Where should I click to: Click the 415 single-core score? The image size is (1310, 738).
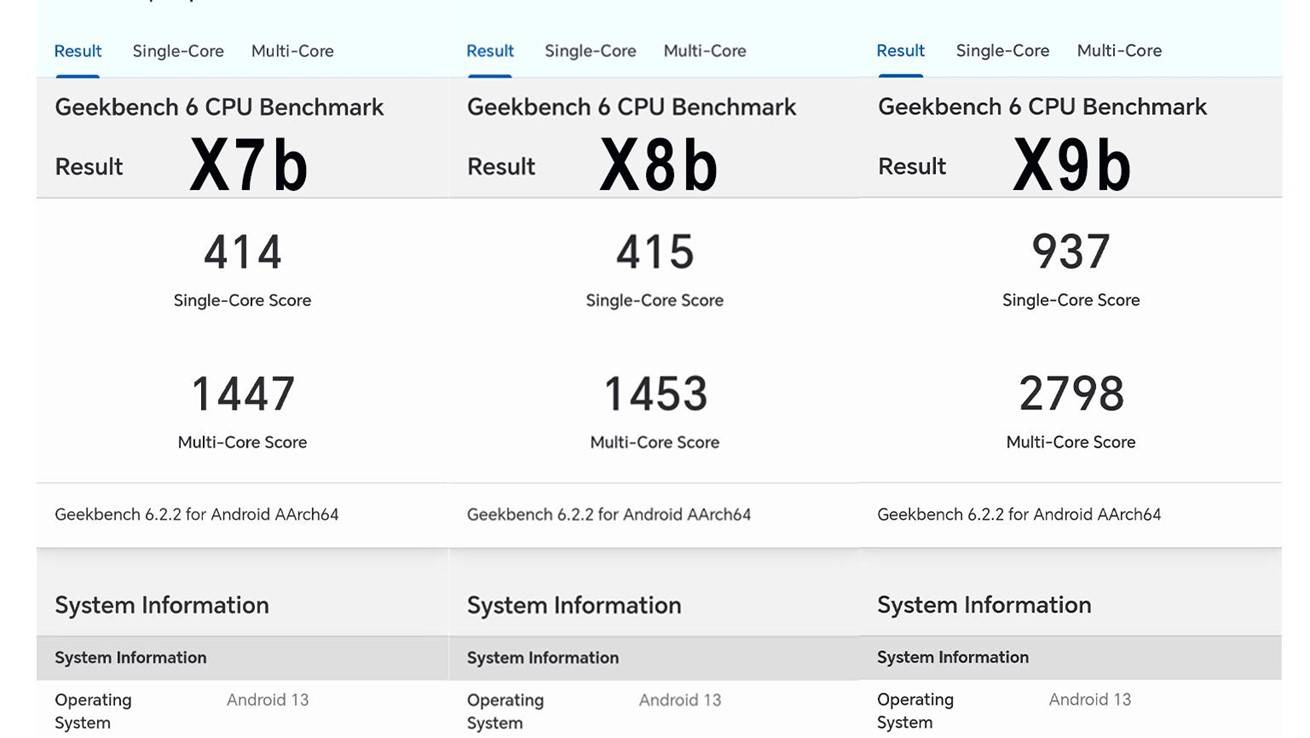[655, 252]
